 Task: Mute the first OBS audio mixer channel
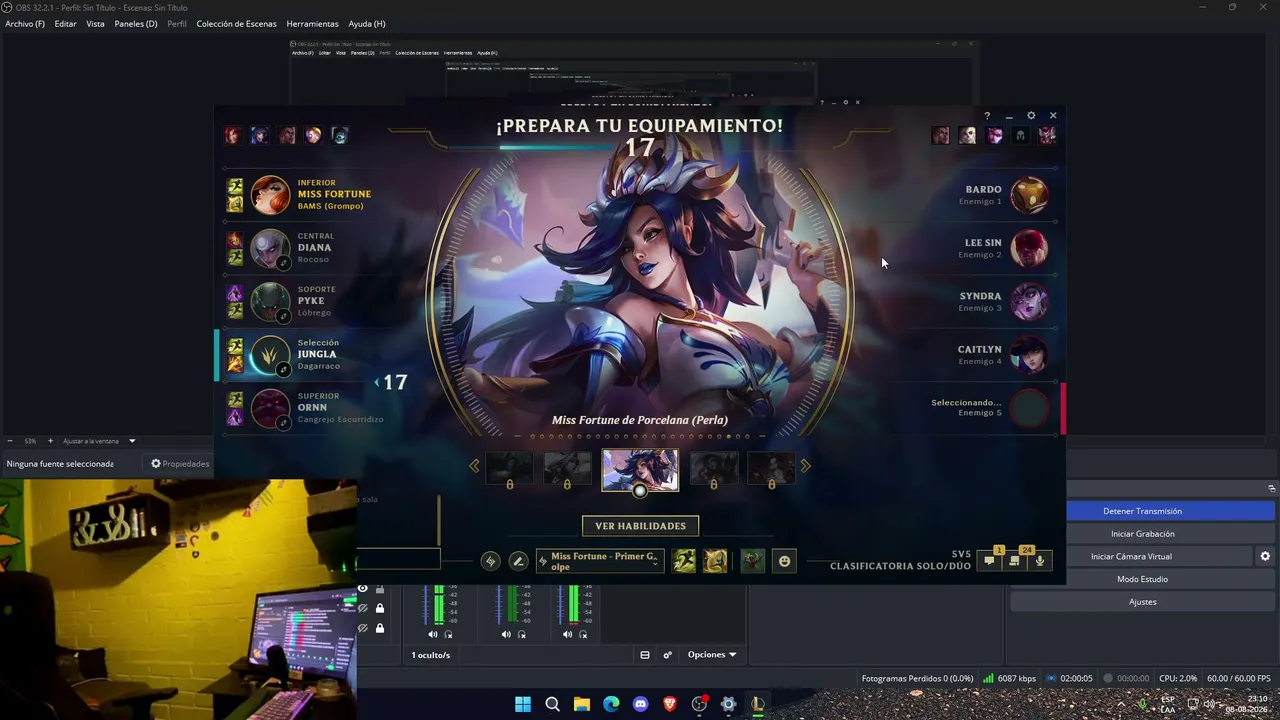(x=433, y=634)
